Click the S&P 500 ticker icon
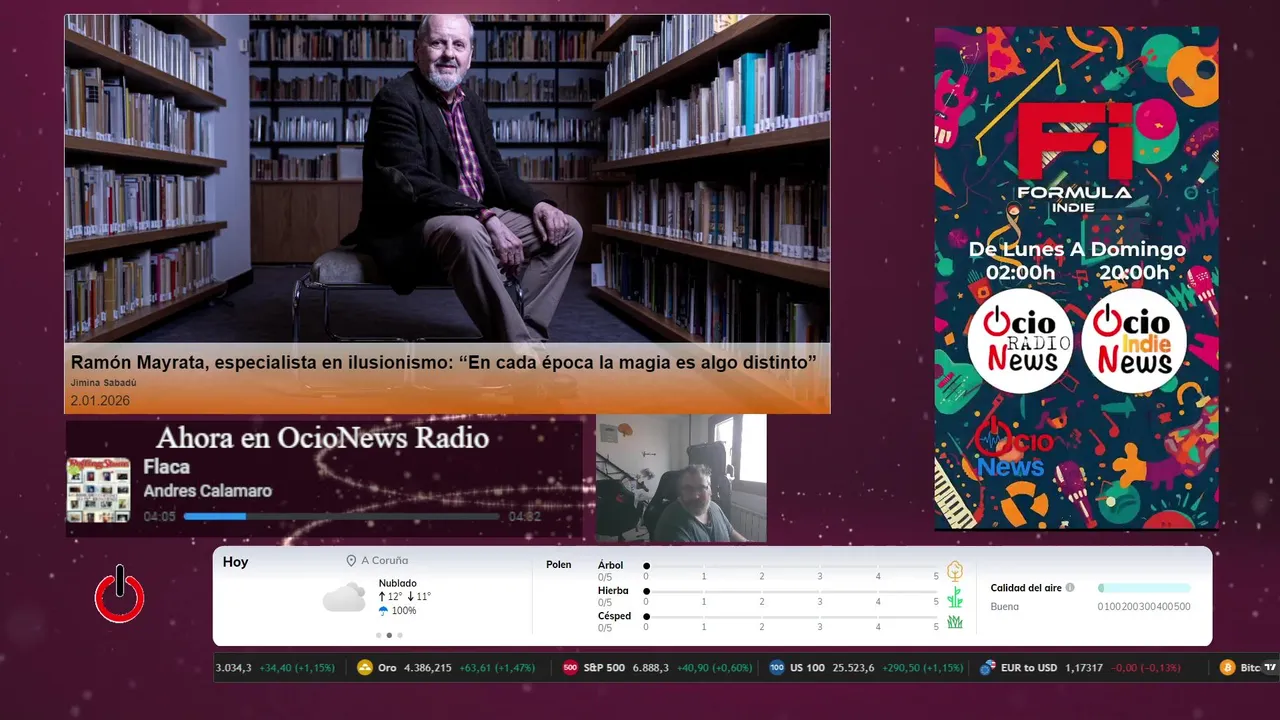 click(x=570, y=668)
